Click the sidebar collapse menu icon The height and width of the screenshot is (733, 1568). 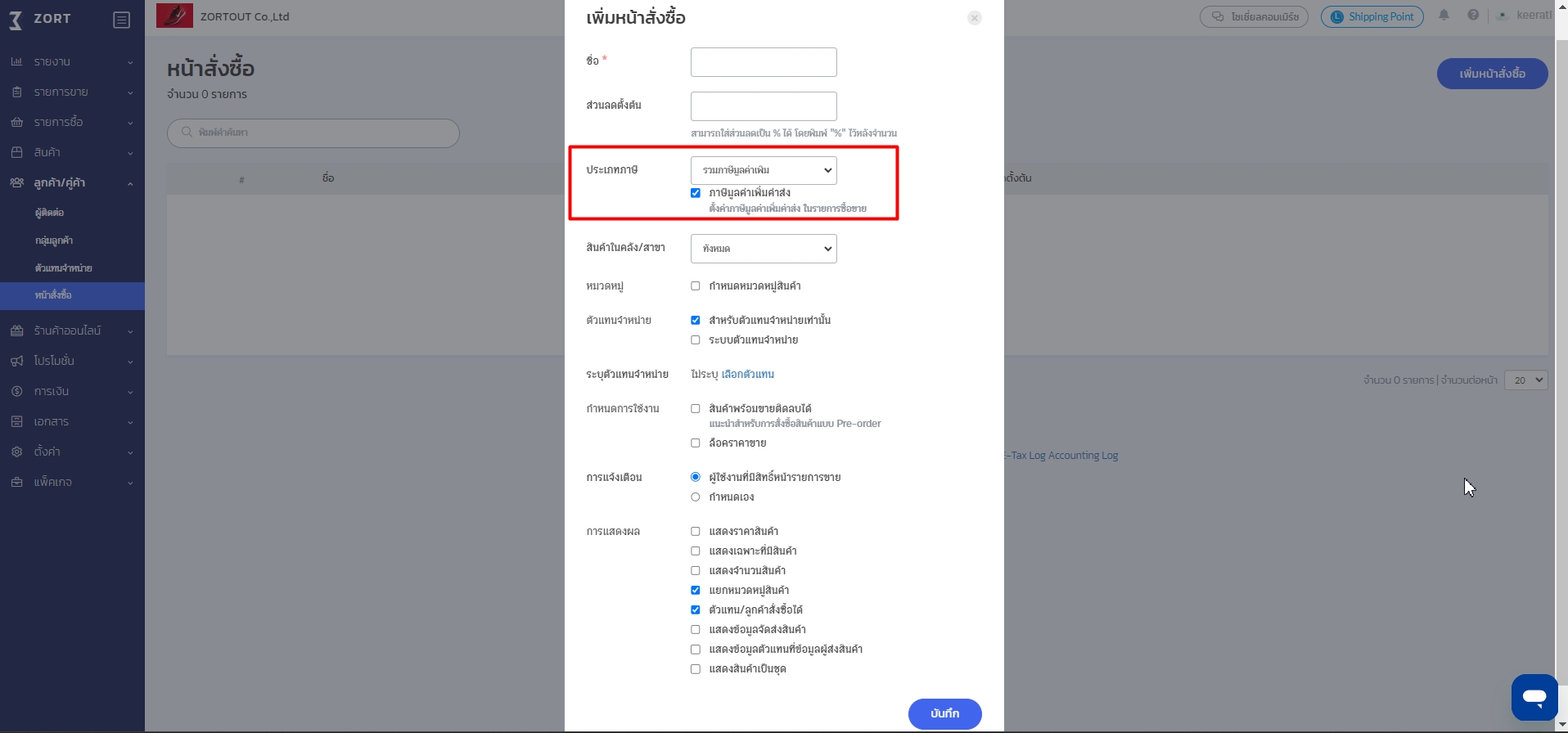tap(121, 20)
